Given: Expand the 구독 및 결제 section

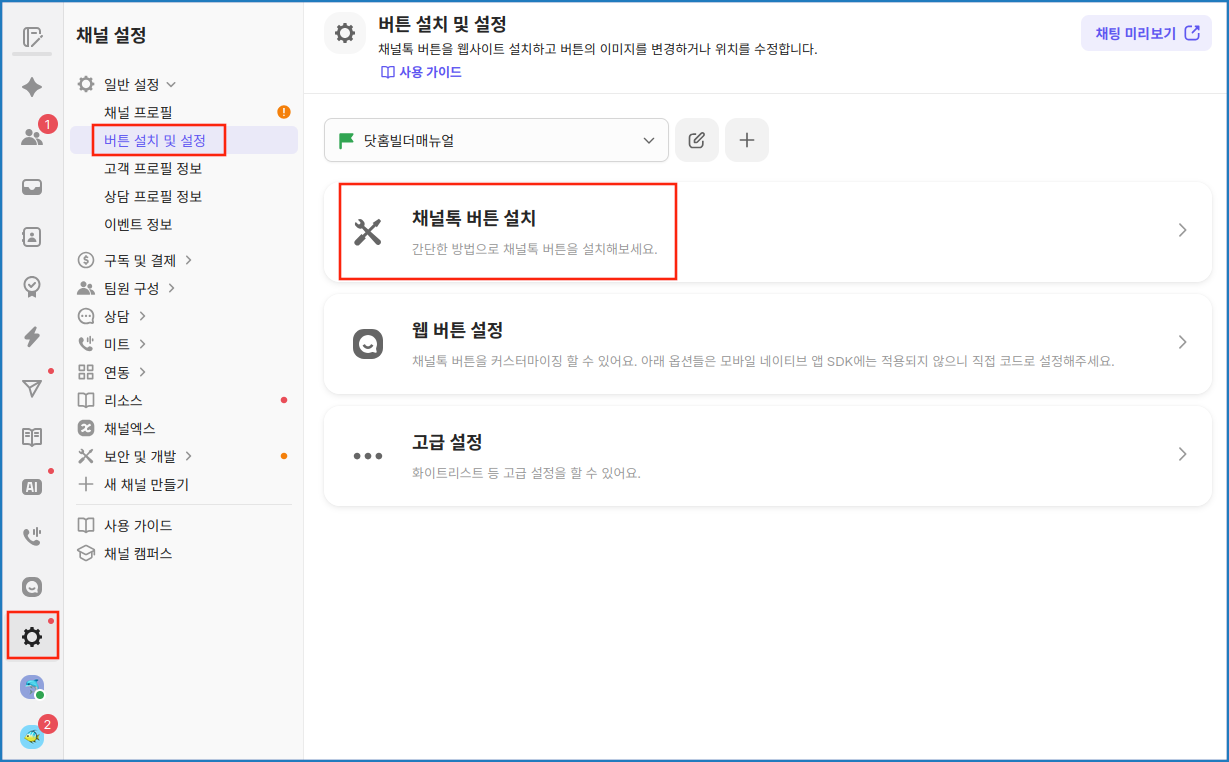Looking at the screenshot, I should coord(140,261).
